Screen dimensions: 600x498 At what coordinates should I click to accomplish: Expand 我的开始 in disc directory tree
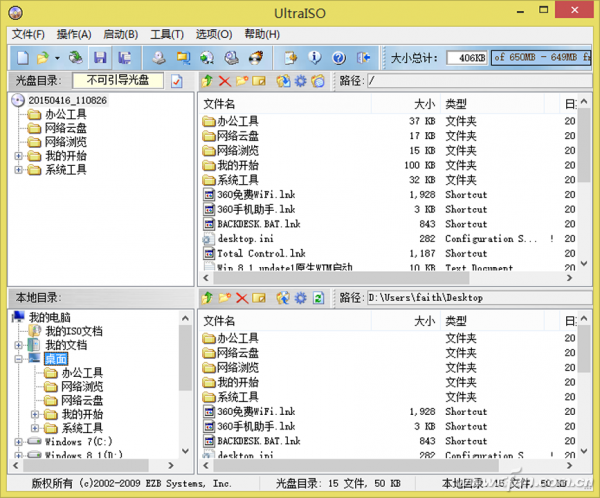coord(18,156)
